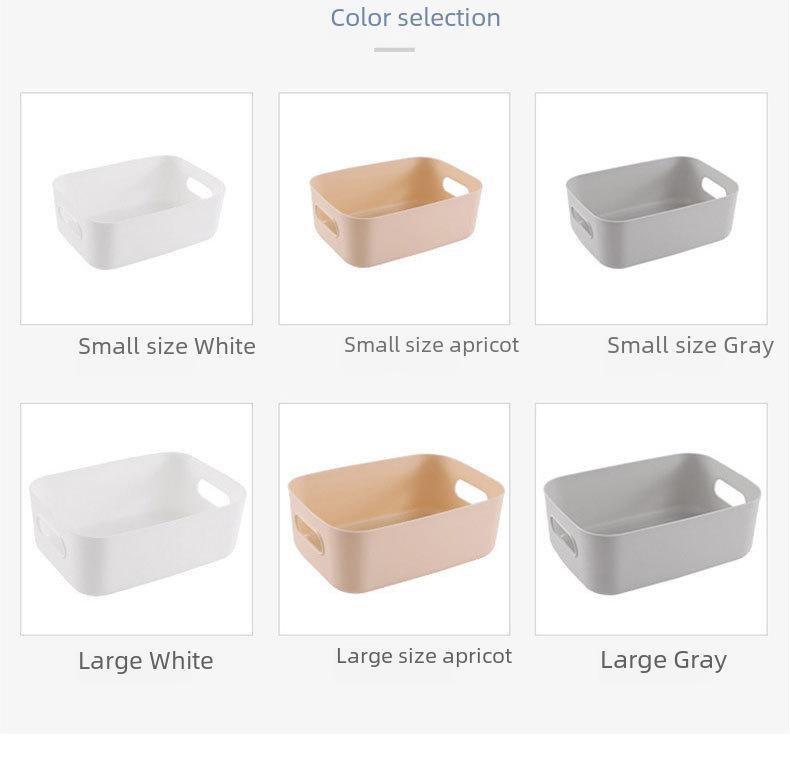Click the handle cutout on small apricot basket
This screenshot has height=782, width=790.
click(x=455, y=187)
